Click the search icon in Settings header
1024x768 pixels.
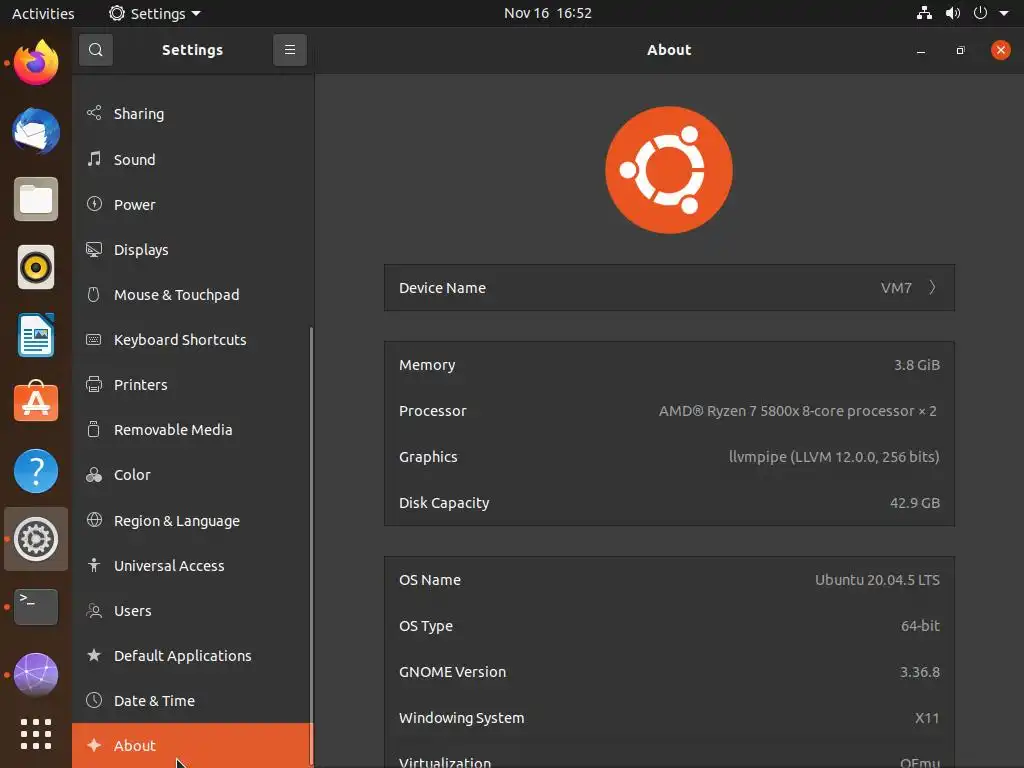(95, 50)
